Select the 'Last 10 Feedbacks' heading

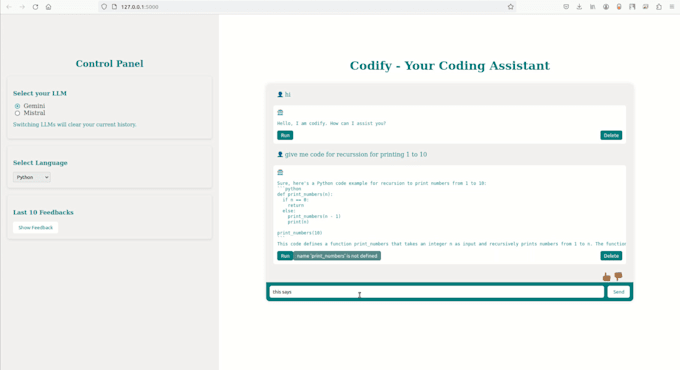(x=43, y=212)
